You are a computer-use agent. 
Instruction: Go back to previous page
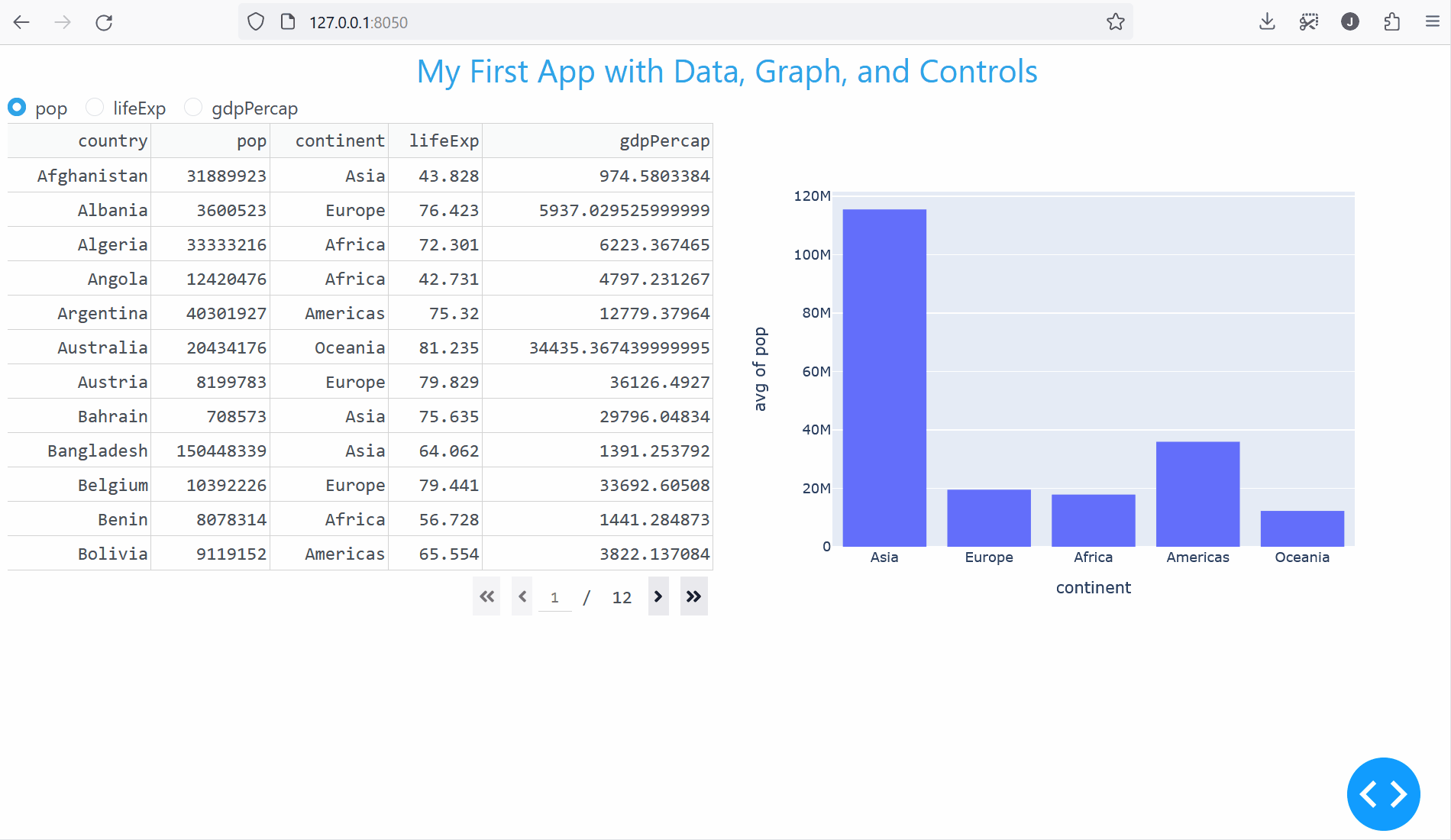tap(21, 22)
